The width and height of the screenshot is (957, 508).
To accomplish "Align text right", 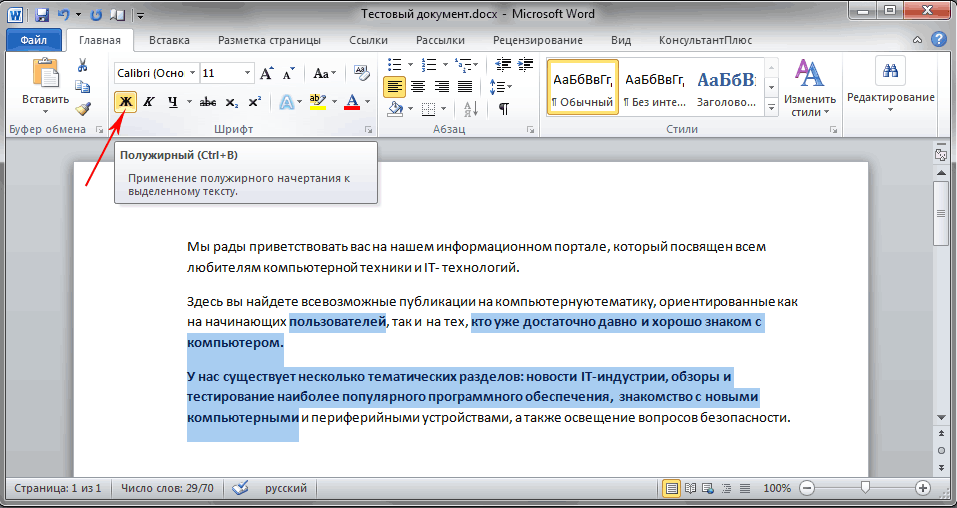I will point(441,87).
